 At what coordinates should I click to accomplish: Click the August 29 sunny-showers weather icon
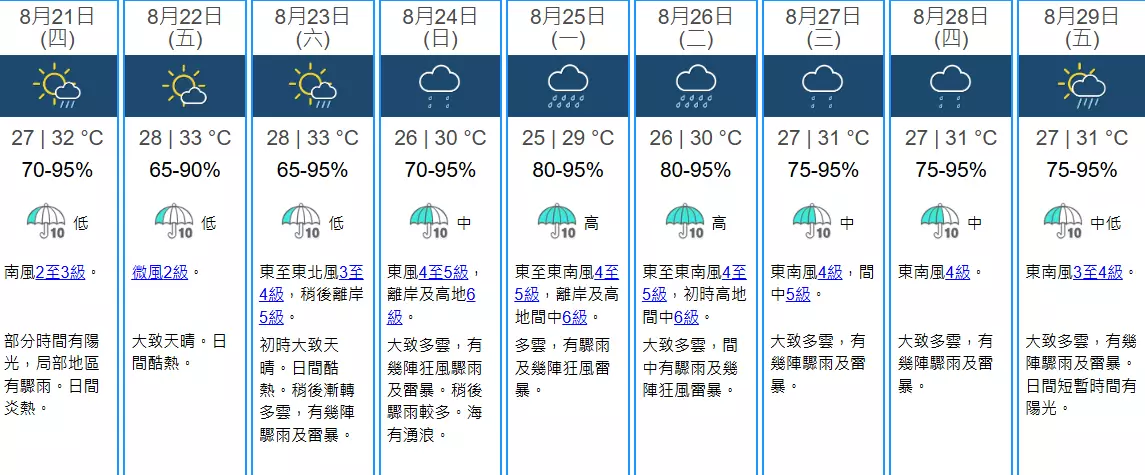click(1079, 86)
